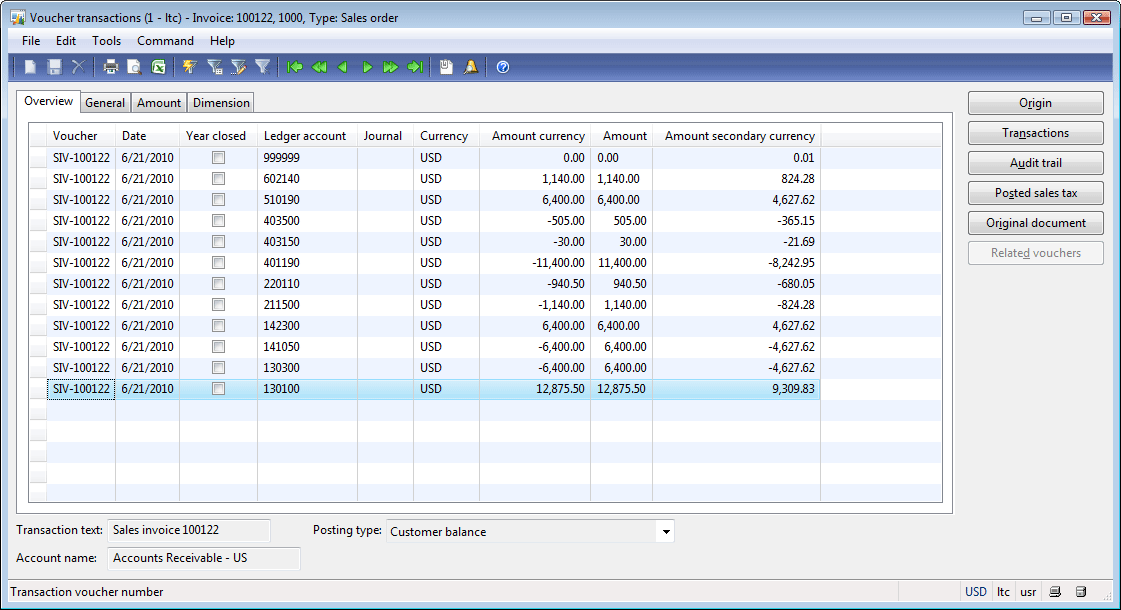
Task: Select the Overview tab
Action: tap(49, 101)
